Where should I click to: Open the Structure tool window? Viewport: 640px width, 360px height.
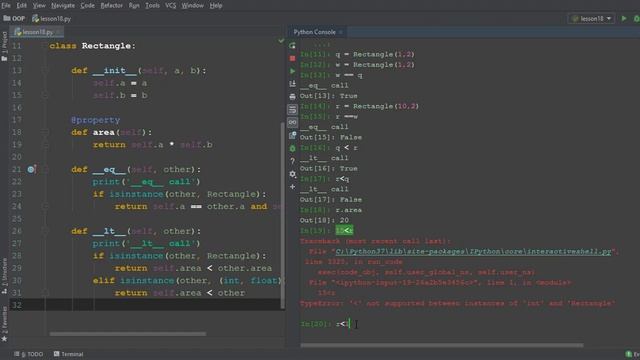4,276
